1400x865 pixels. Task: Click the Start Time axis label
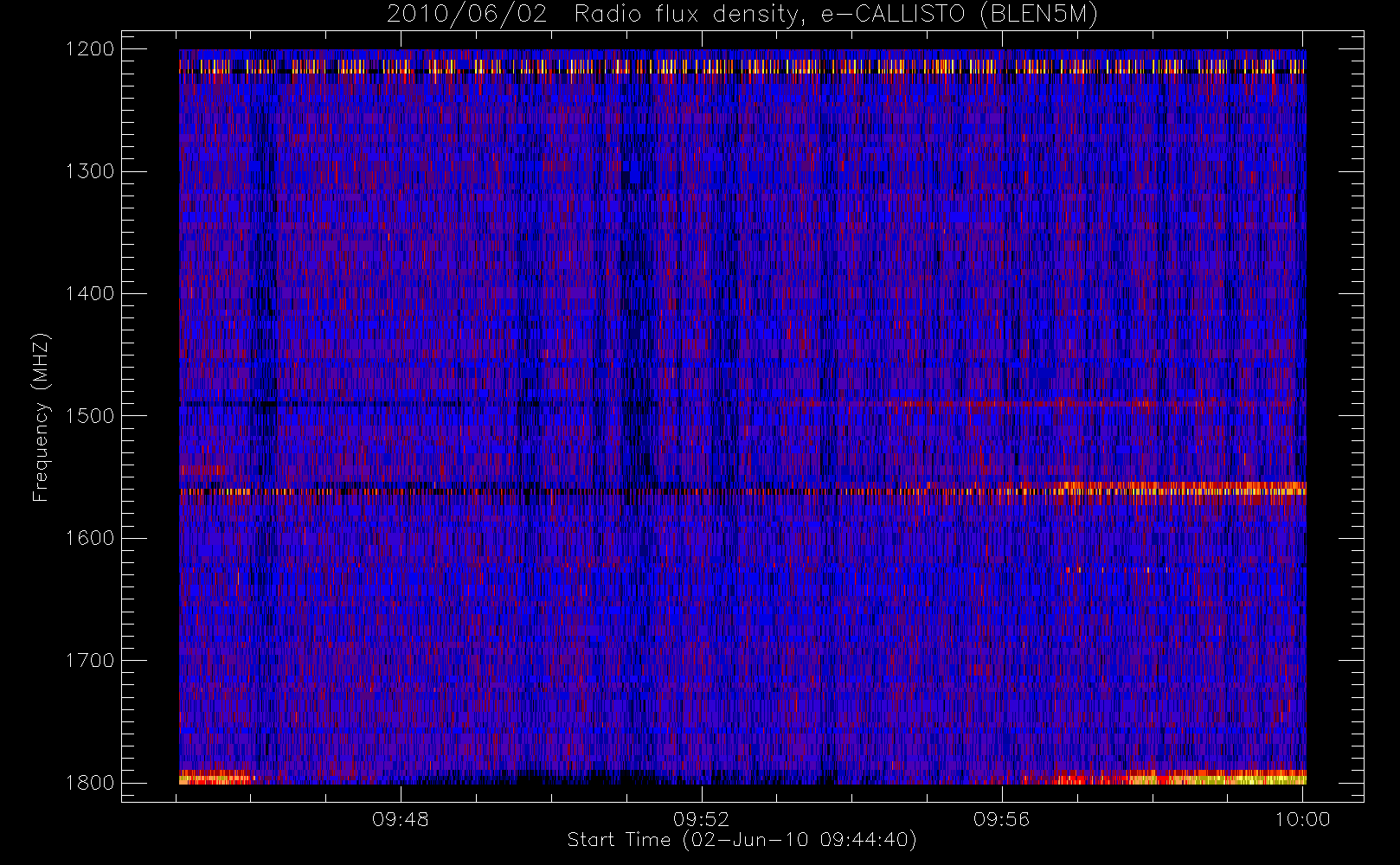point(742,840)
